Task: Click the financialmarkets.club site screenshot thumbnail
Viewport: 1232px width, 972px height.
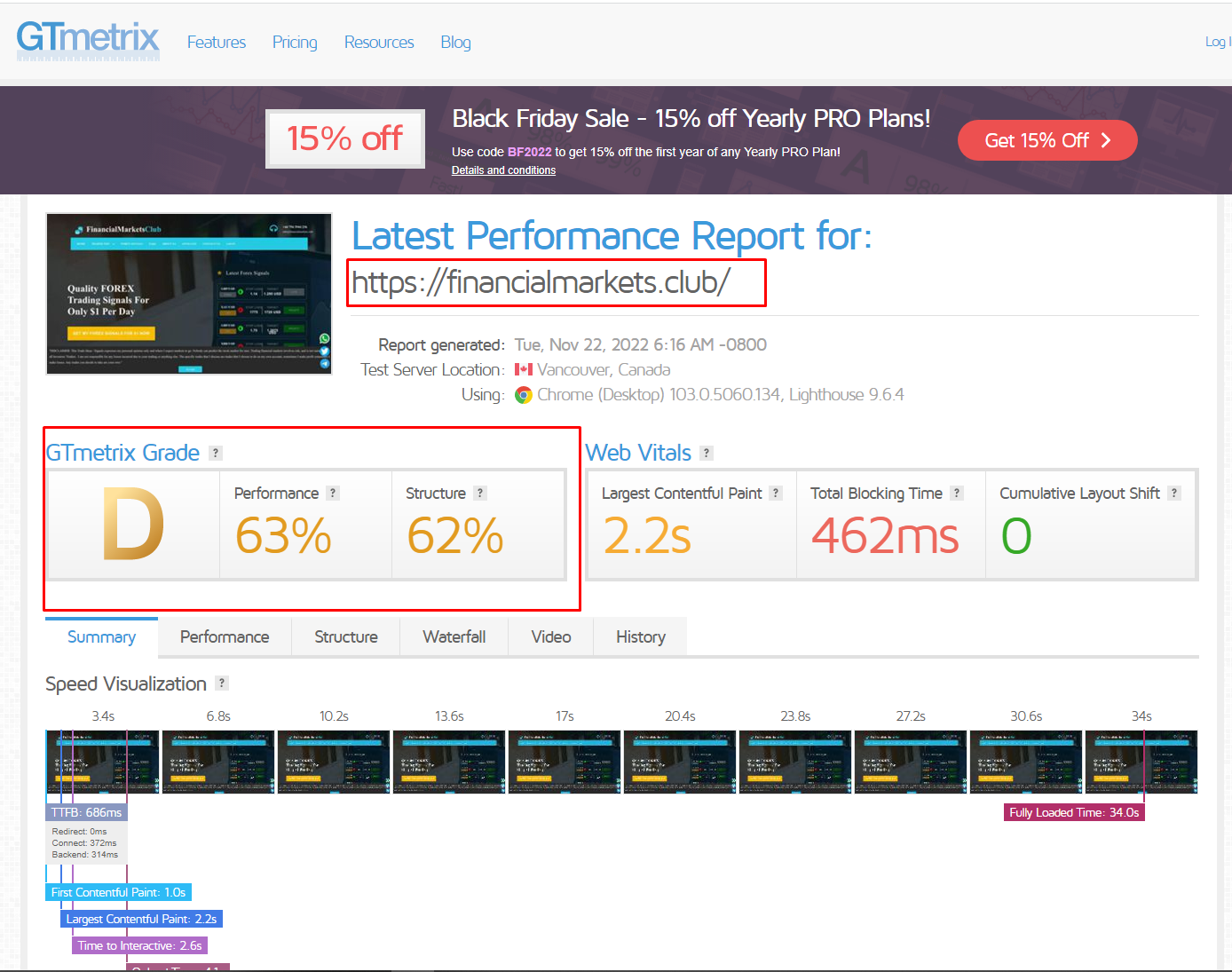Action: (x=189, y=294)
